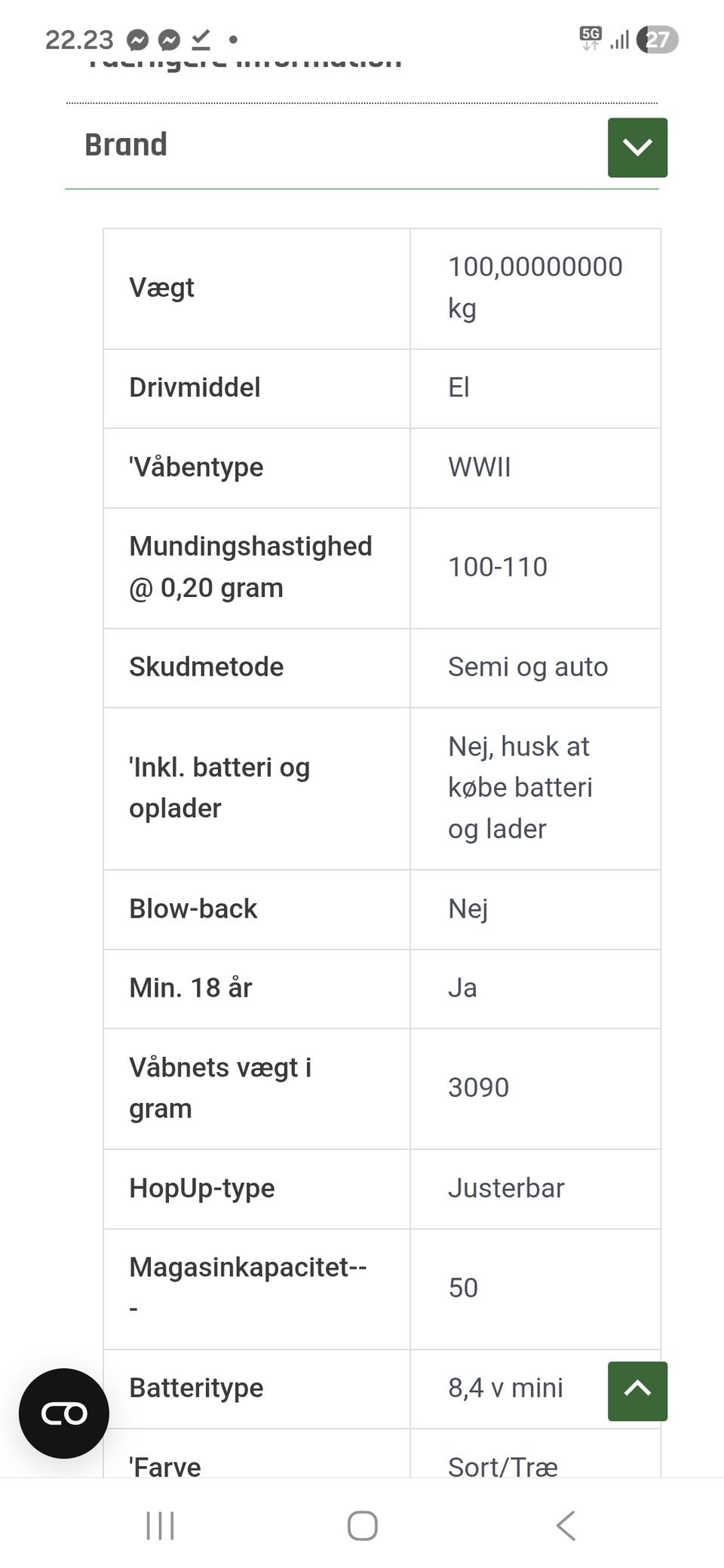Select the 'WWII' weapon type value

(x=480, y=467)
